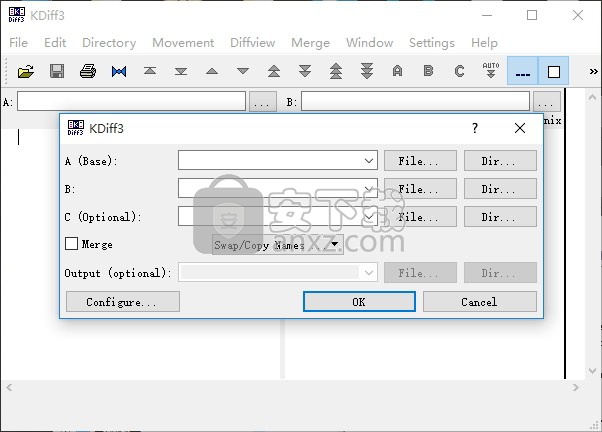Click the horizontal scrollbar right arrow
Screen dimensions: 602x432
tap(575, 387)
